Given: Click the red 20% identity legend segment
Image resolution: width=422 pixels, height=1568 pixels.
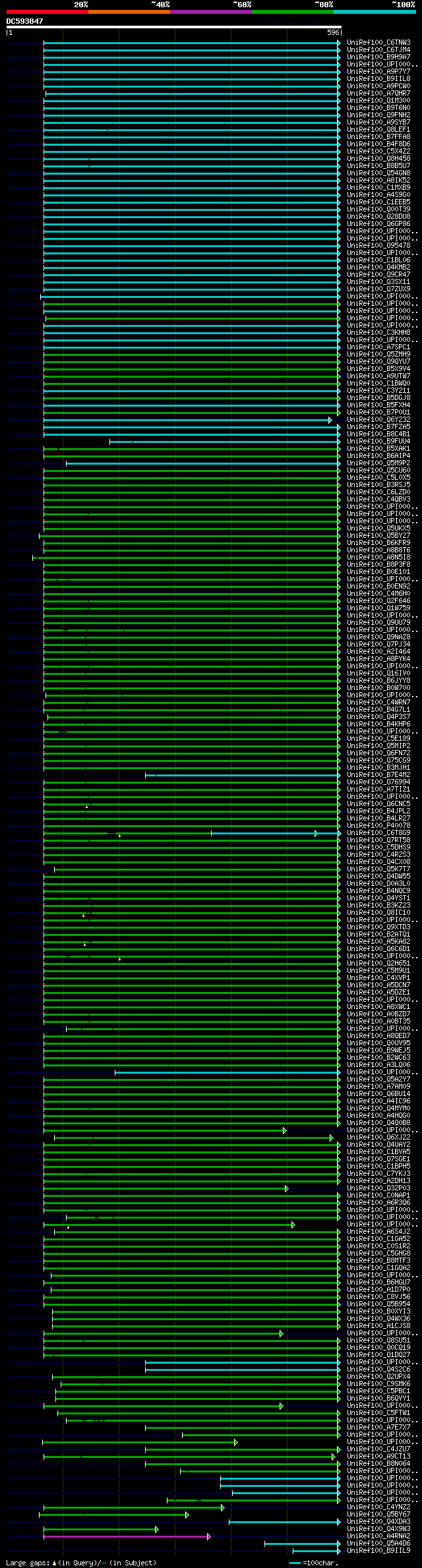Looking at the screenshot, I should 47,12.
